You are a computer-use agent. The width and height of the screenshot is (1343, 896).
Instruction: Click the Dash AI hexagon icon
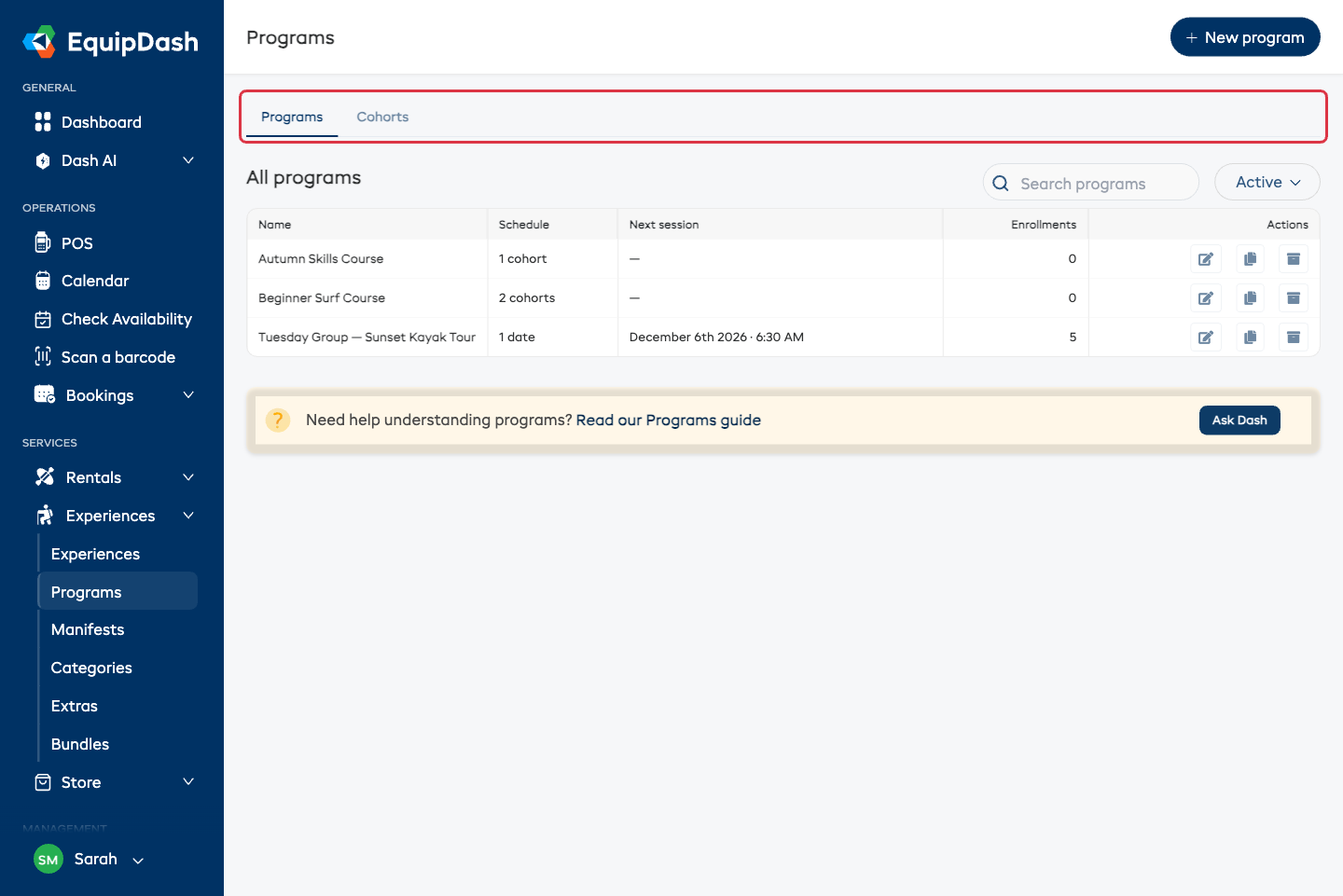[x=43, y=160]
